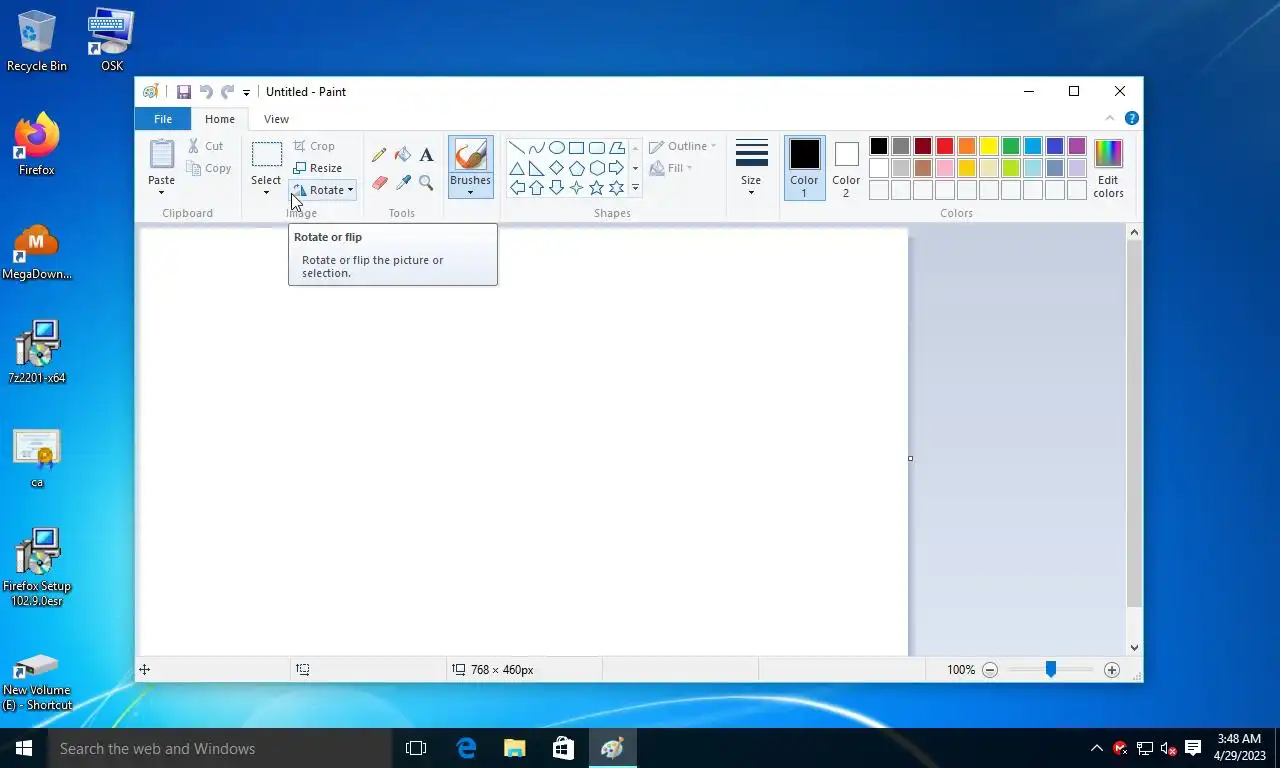The width and height of the screenshot is (1280, 768).
Task: Click the Undo arrow in title bar
Action: tap(206, 92)
